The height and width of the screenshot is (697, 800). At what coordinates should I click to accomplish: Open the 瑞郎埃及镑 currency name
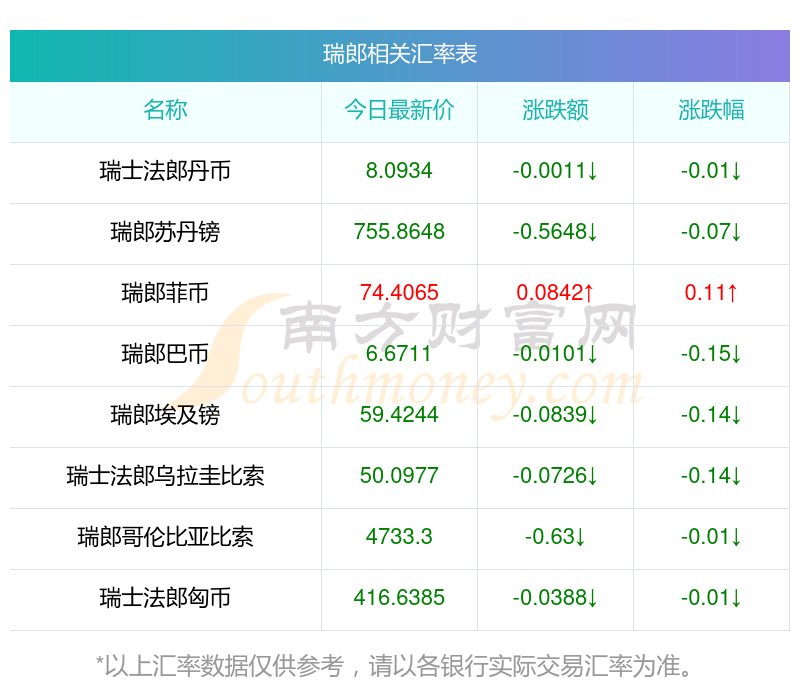coord(165,414)
